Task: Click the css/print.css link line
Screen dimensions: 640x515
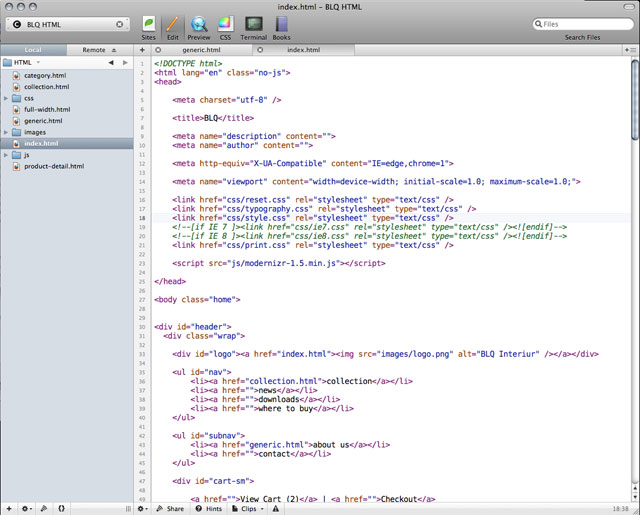Action: tap(313, 245)
